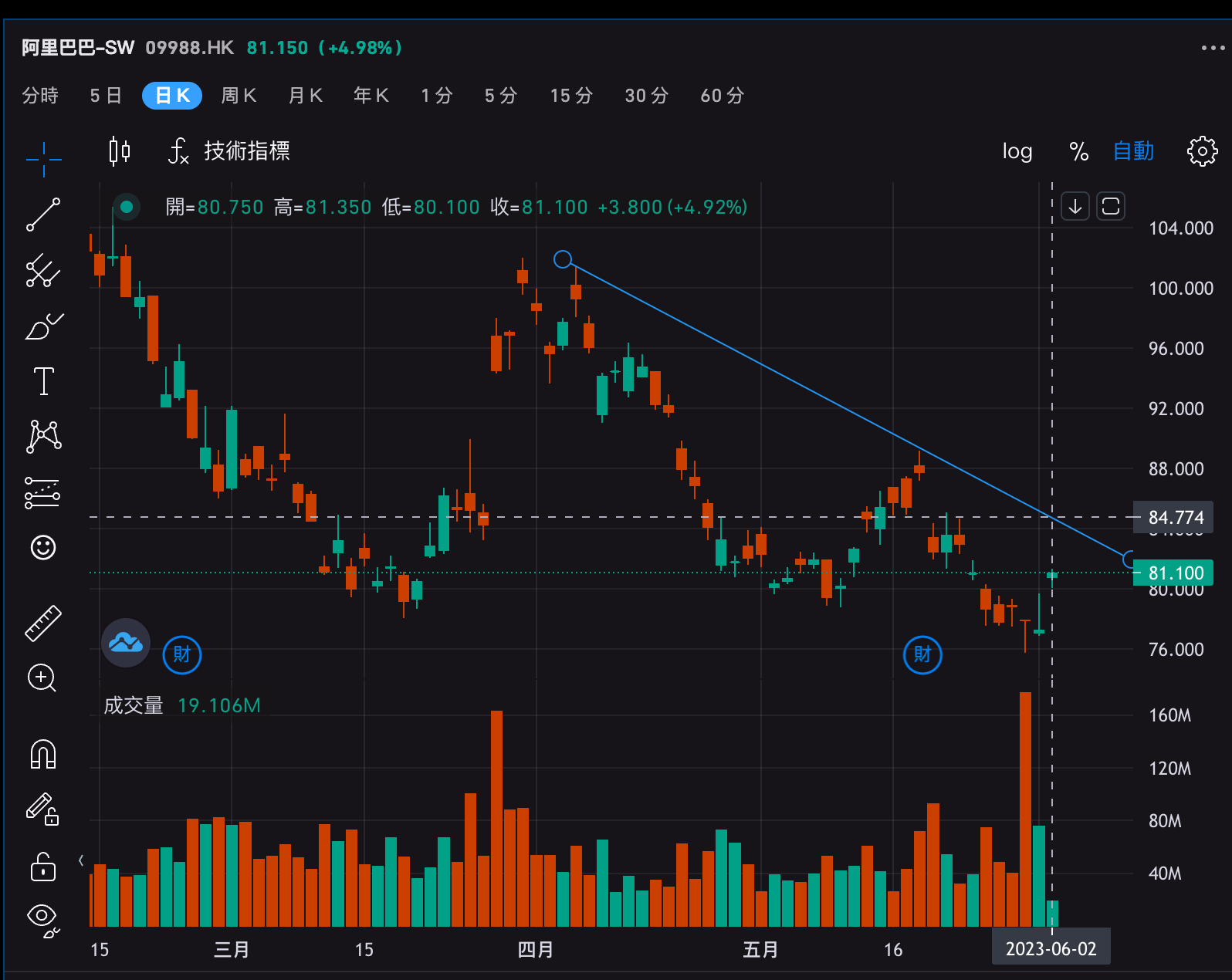
Task: Select the text annotation tool
Action: pos(43,381)
